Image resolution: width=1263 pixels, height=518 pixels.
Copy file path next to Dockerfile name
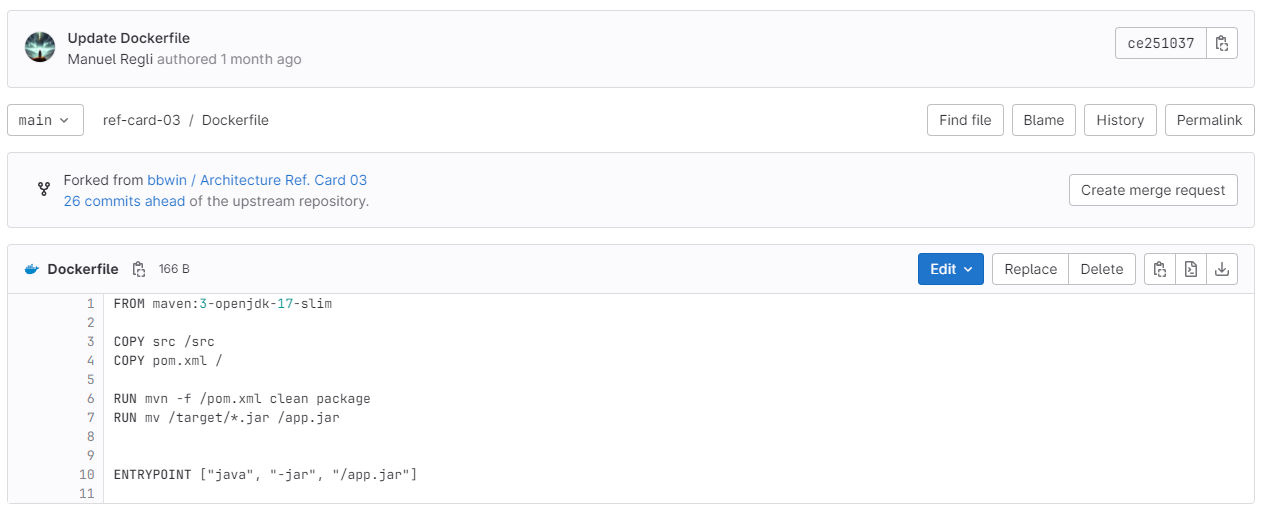(x=139, y=269)
